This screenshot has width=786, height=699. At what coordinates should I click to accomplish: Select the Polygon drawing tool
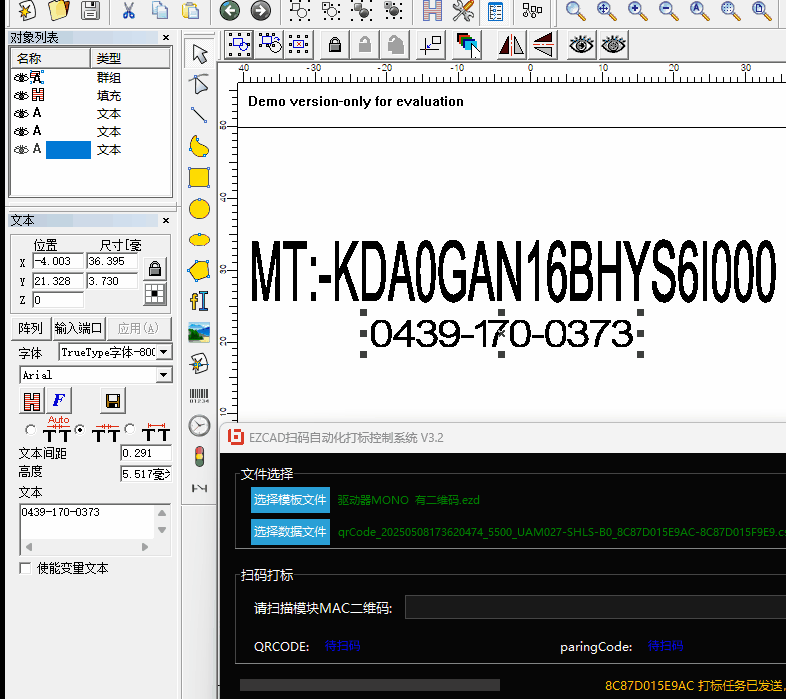199,270
